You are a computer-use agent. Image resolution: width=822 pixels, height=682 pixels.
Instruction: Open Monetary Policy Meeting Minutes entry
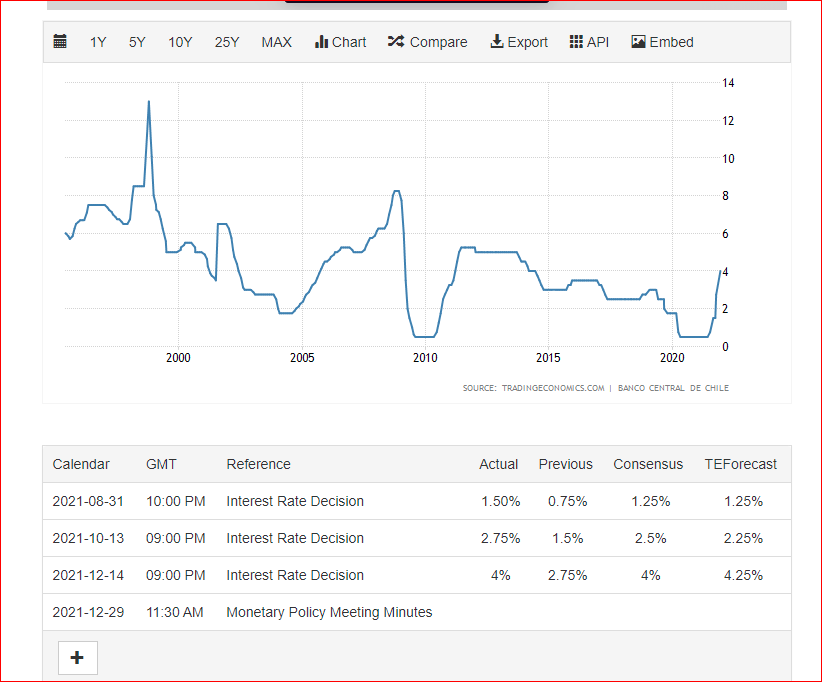coord(329,612)
